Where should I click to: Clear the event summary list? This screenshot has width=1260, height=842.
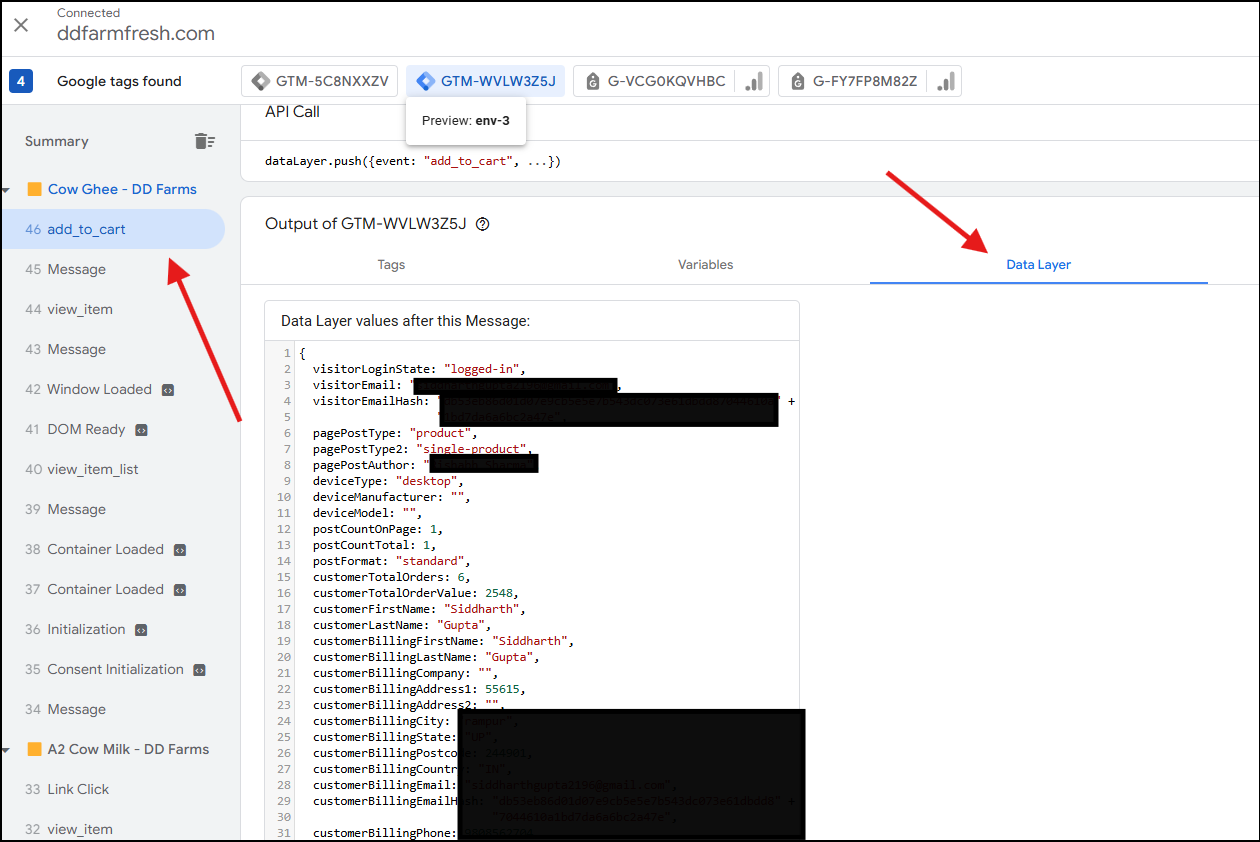tap(205, 141)
